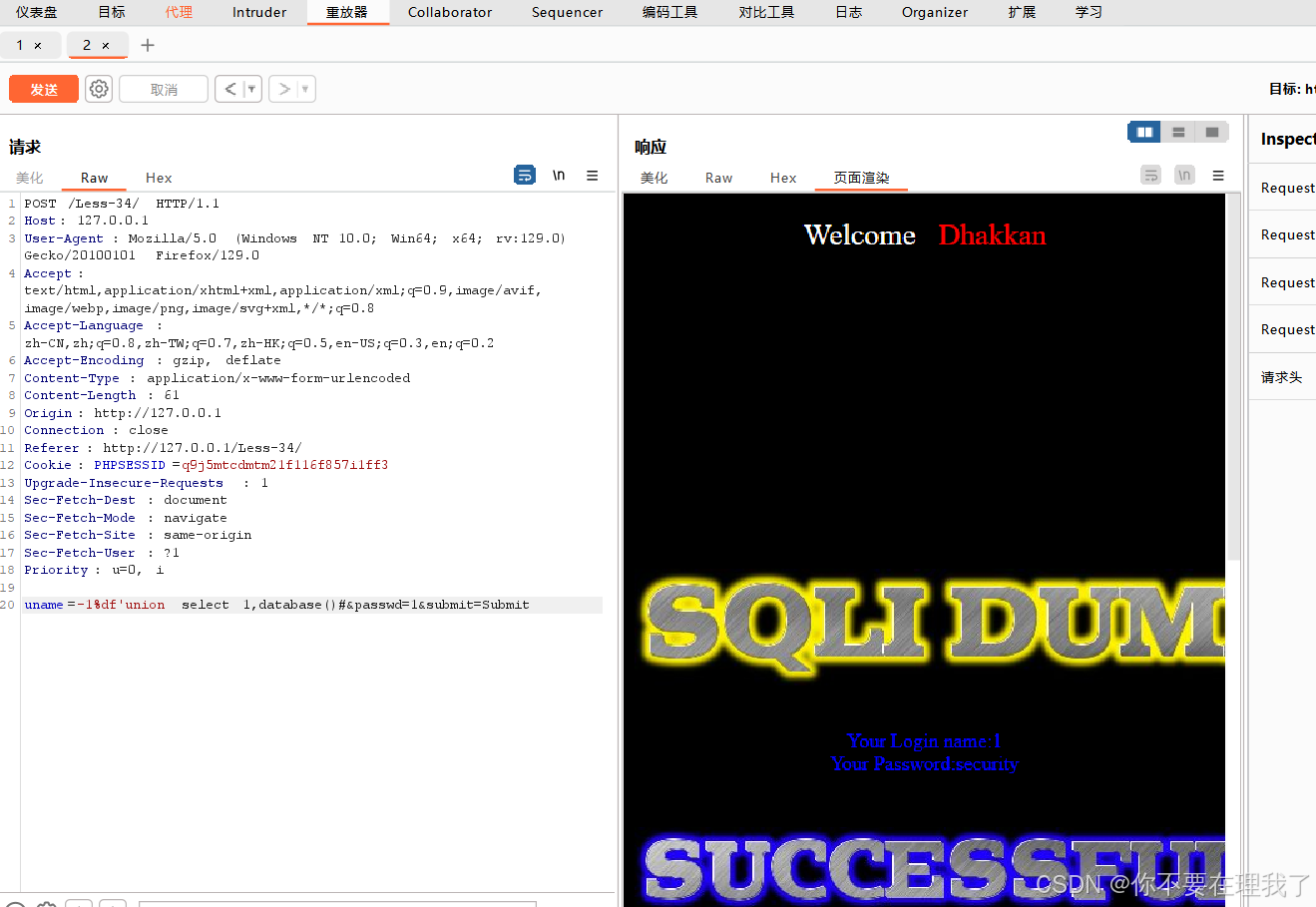Click the Content-Length header line
The height and width of the screenshot is (907, 1316).
tap(102, 395)
